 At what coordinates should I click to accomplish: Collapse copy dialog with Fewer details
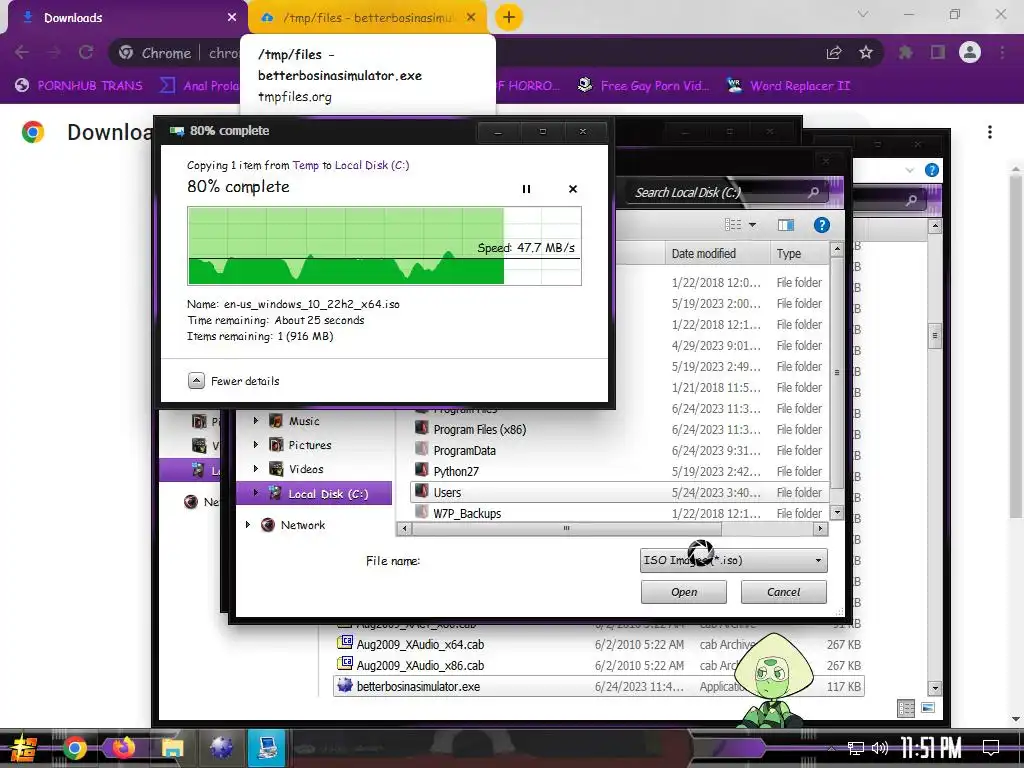tap(234, 381)
